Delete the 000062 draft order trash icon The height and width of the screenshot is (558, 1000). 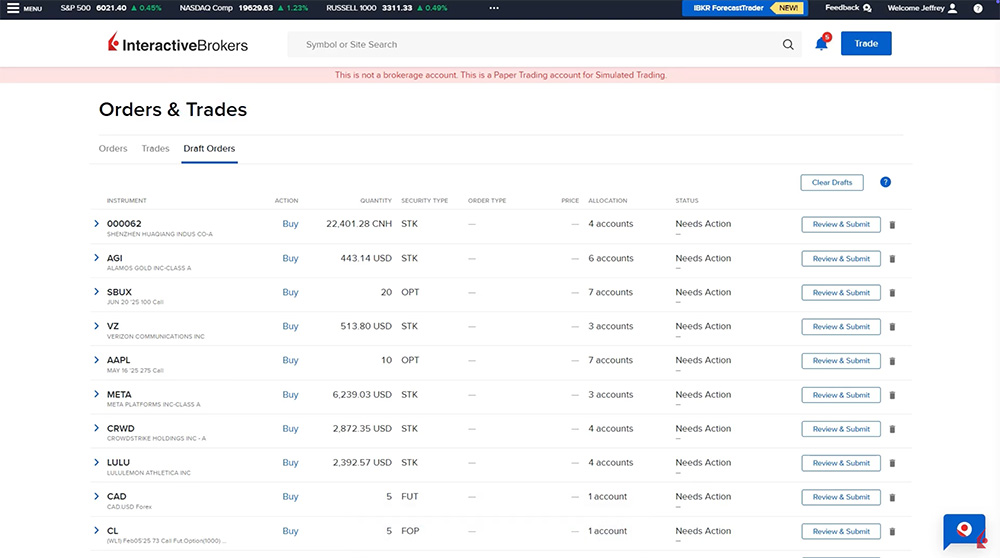tap(892, 225)
